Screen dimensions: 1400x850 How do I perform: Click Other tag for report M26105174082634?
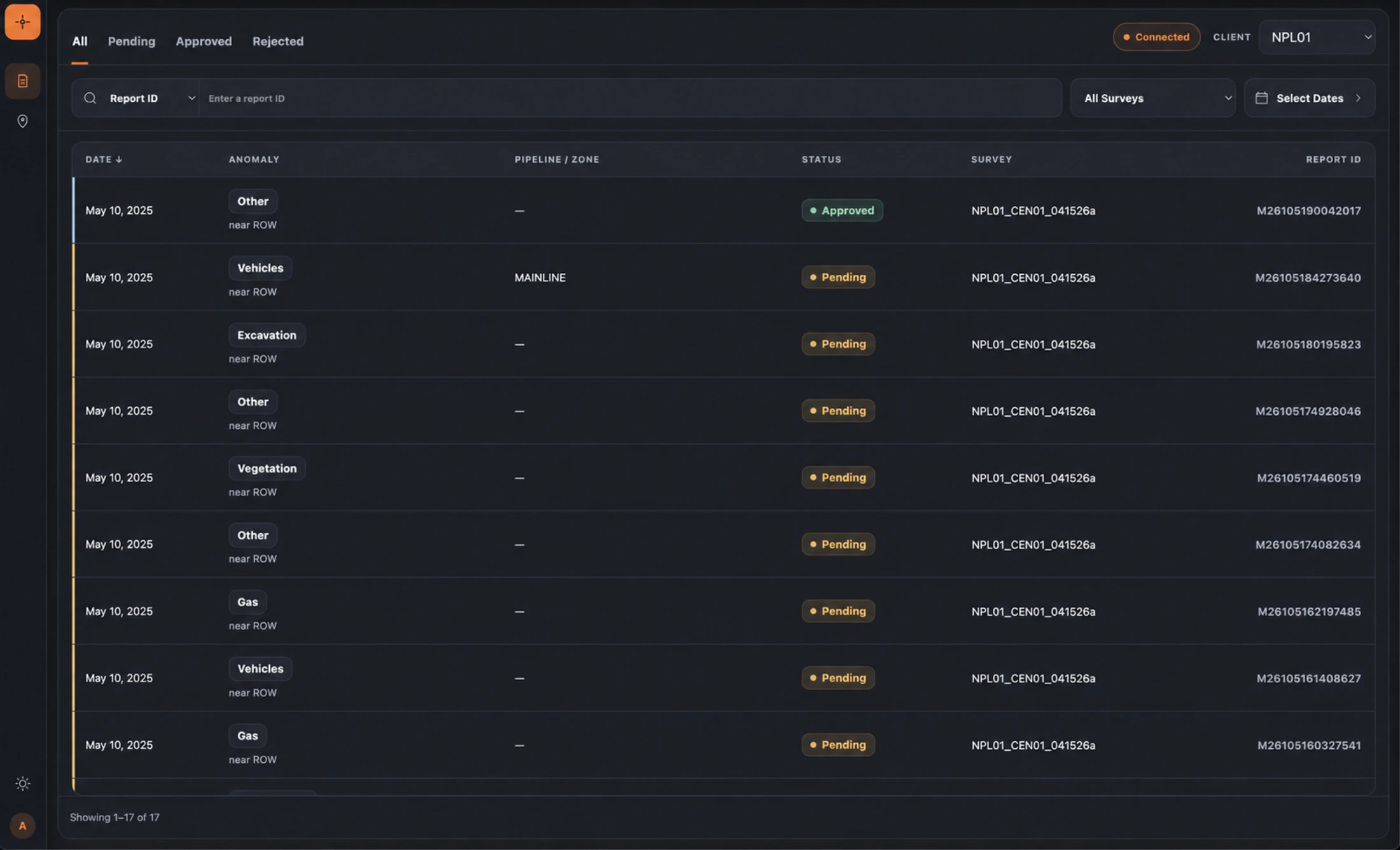(x=253, y=535)
